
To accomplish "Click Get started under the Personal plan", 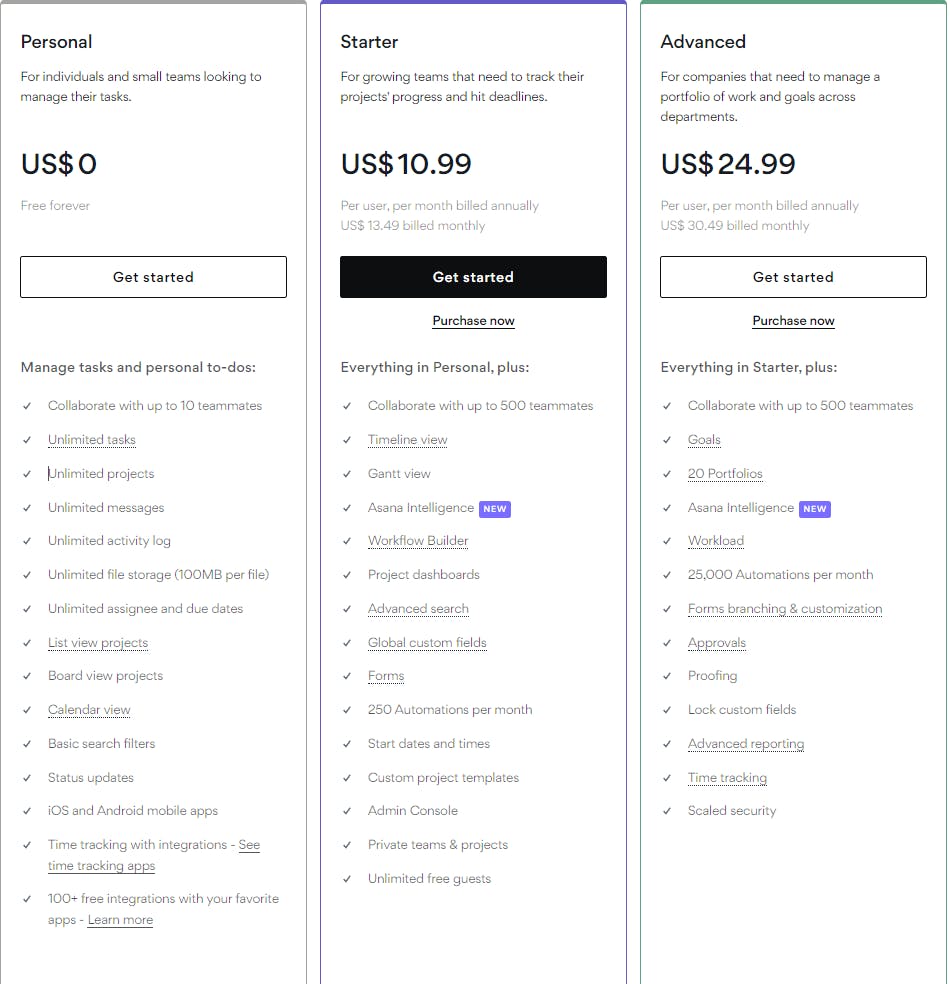I will (x=153, y=277).
